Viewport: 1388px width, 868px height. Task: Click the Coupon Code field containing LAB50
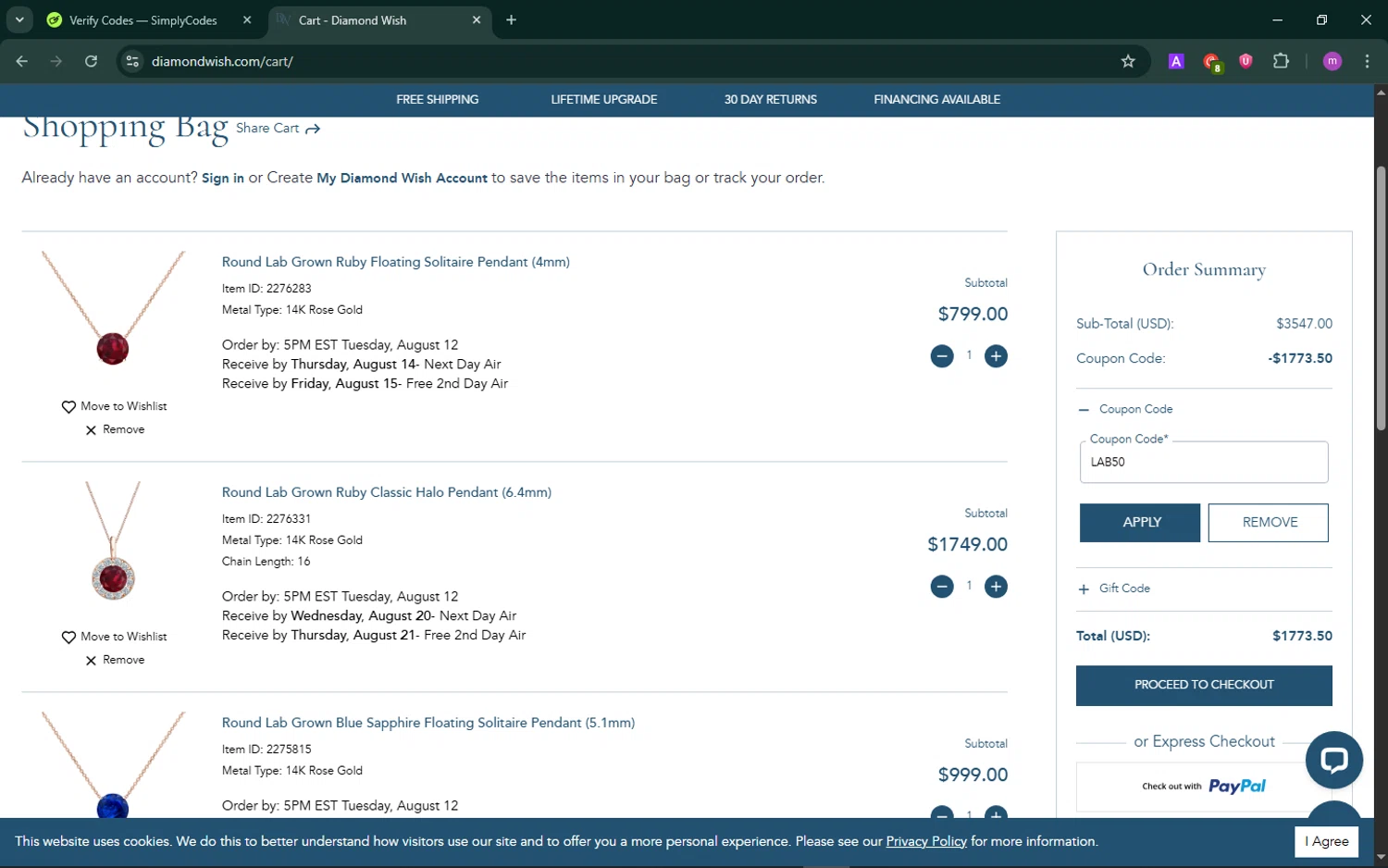click(1204, 462)
